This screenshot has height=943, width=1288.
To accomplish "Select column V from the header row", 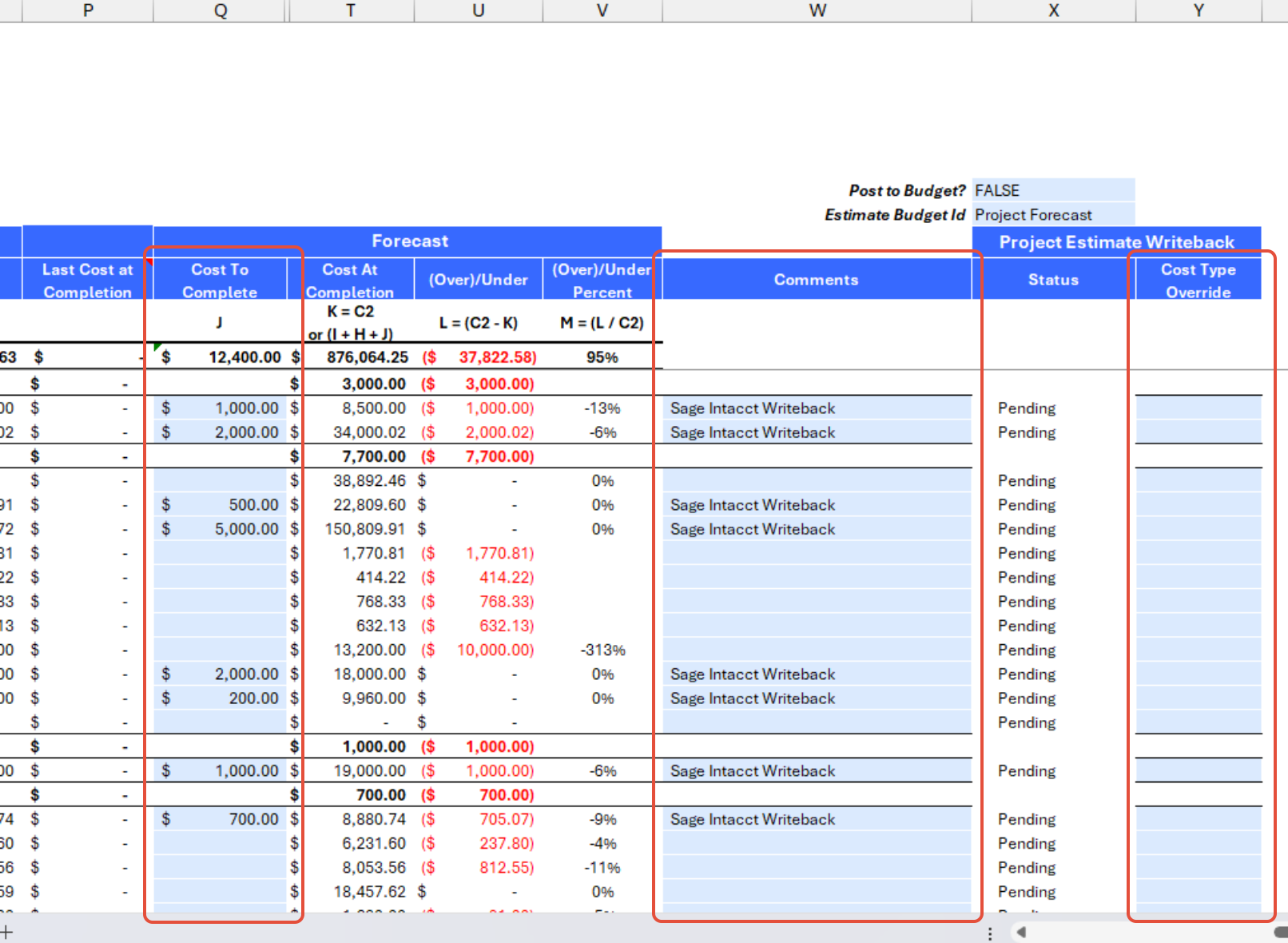I will (x=602, y=10).
